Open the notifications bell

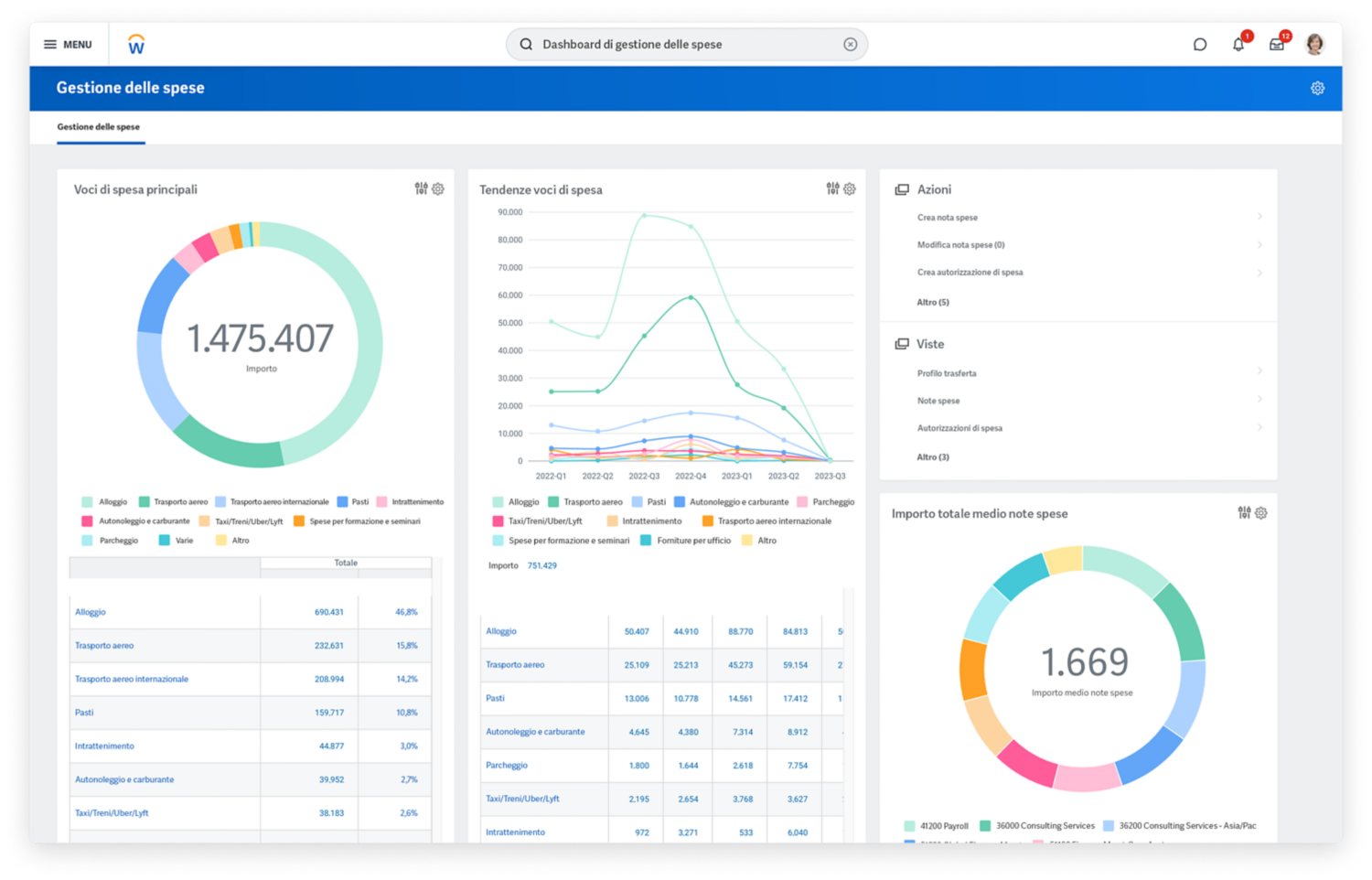(x=1238, y=44)
